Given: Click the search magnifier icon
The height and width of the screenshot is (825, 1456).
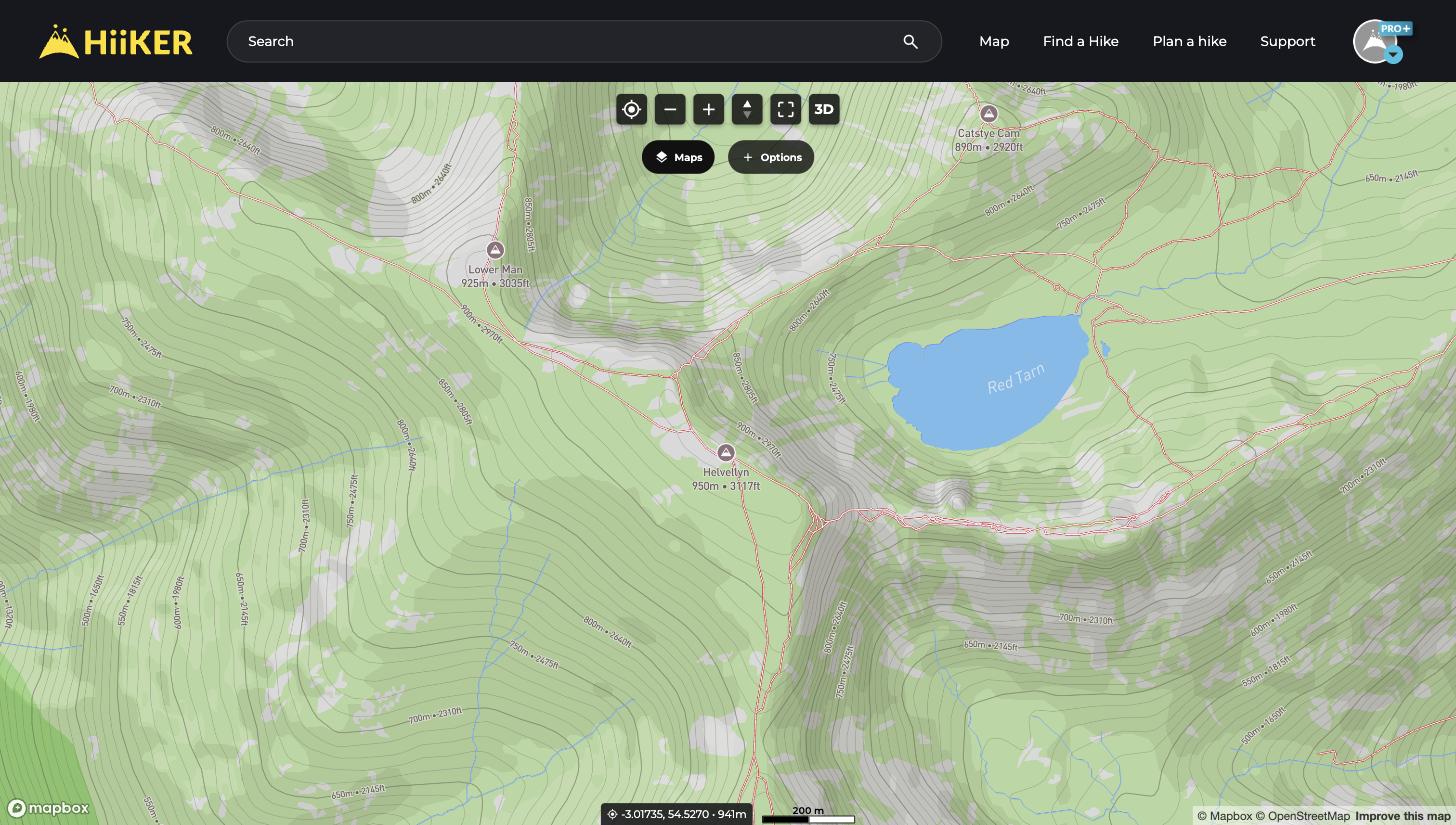Looking at the screenshot, I should pos(910,42).
